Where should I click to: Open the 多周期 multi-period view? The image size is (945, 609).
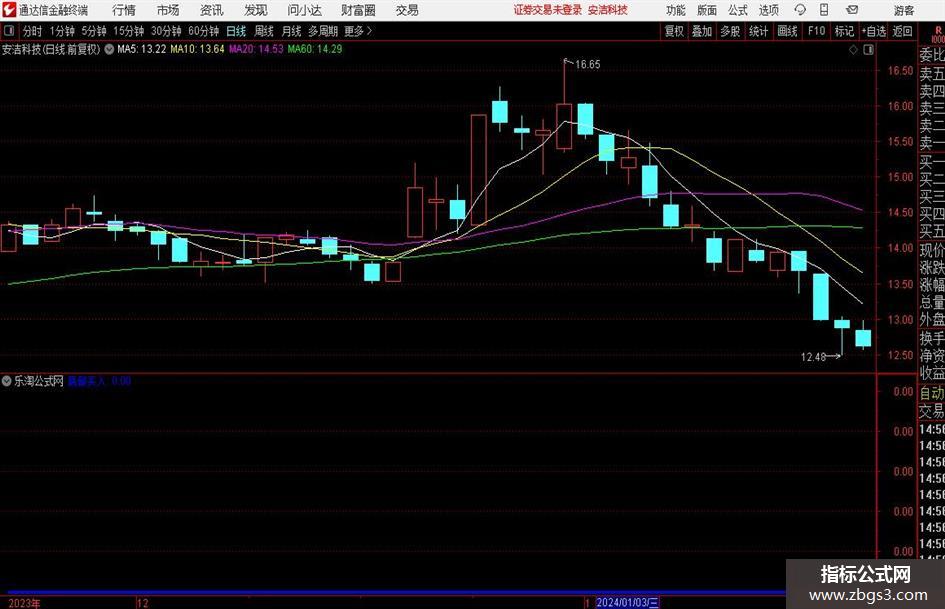(x=323, y=31)
